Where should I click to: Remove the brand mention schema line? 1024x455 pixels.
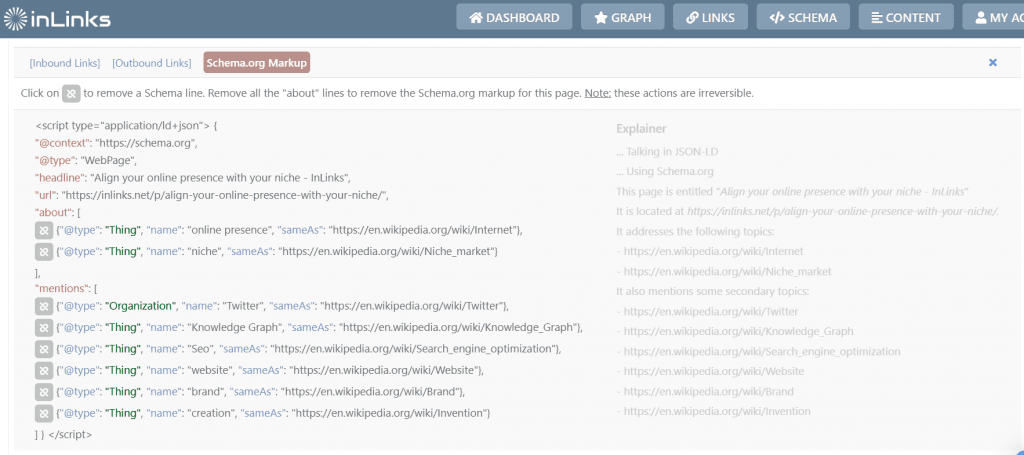click(44, 392)
